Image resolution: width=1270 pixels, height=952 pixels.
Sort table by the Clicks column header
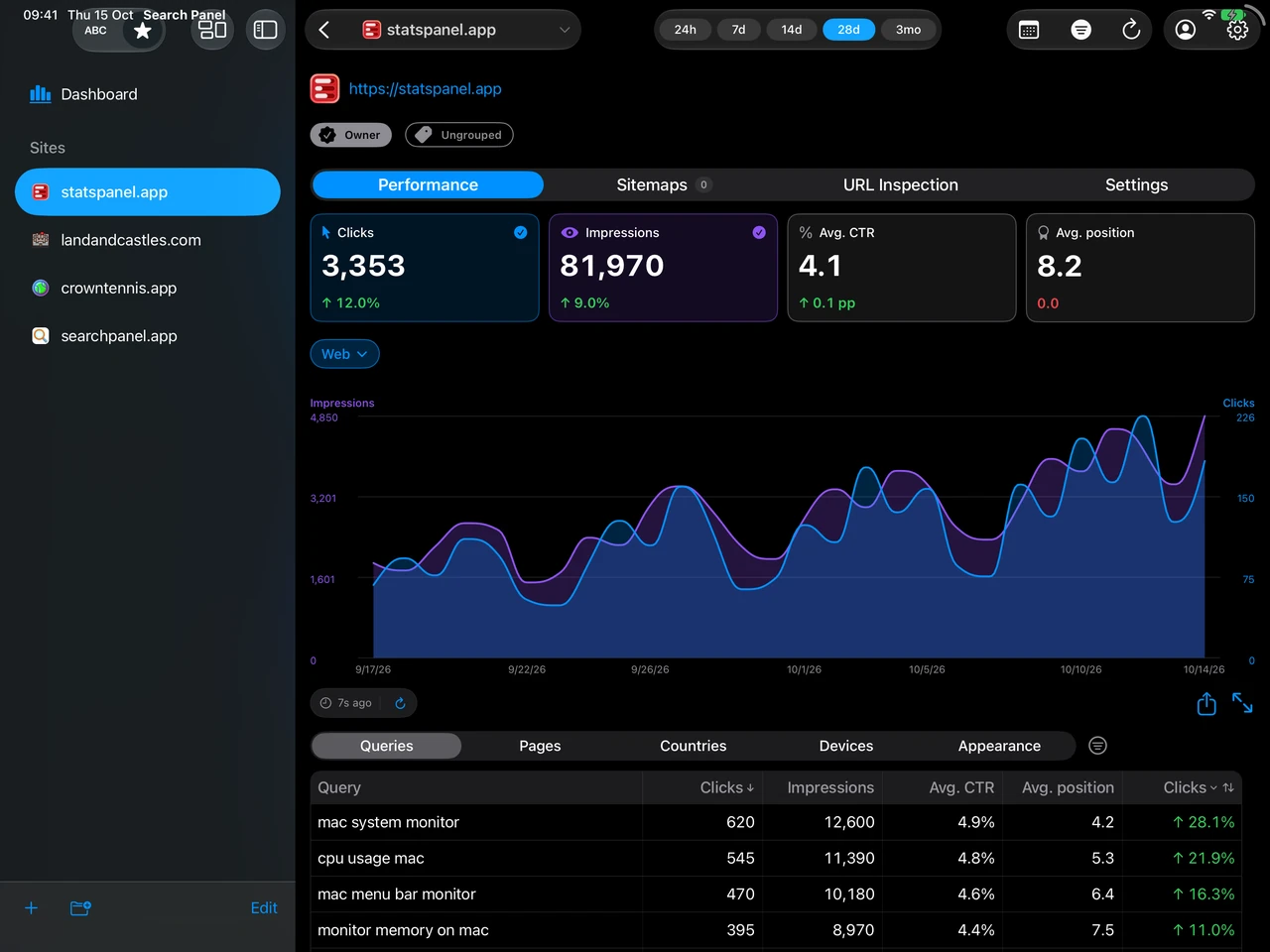pos(727,787)
